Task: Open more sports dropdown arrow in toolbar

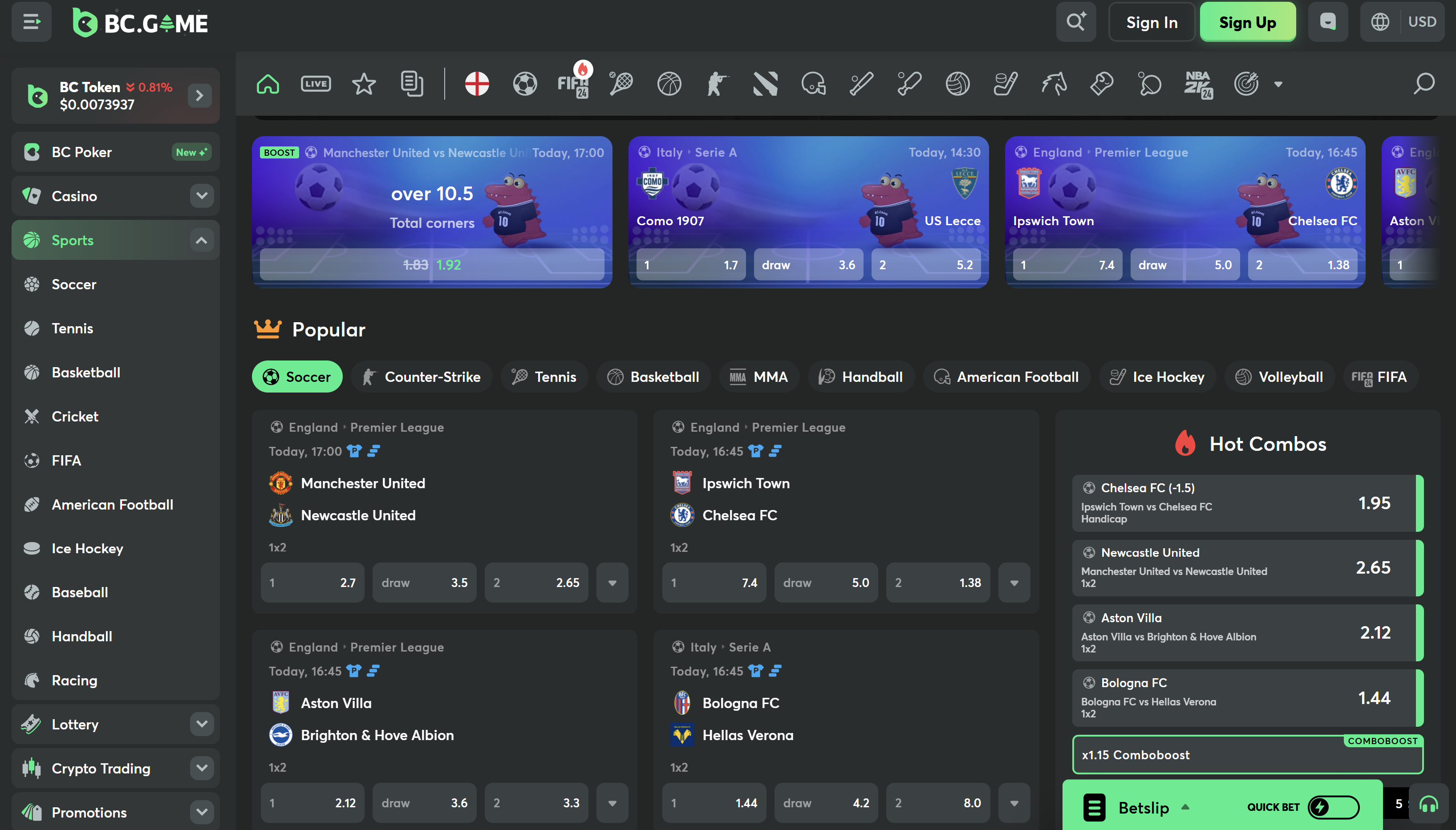Action: pyautogui.click(x=1278, y=85)
